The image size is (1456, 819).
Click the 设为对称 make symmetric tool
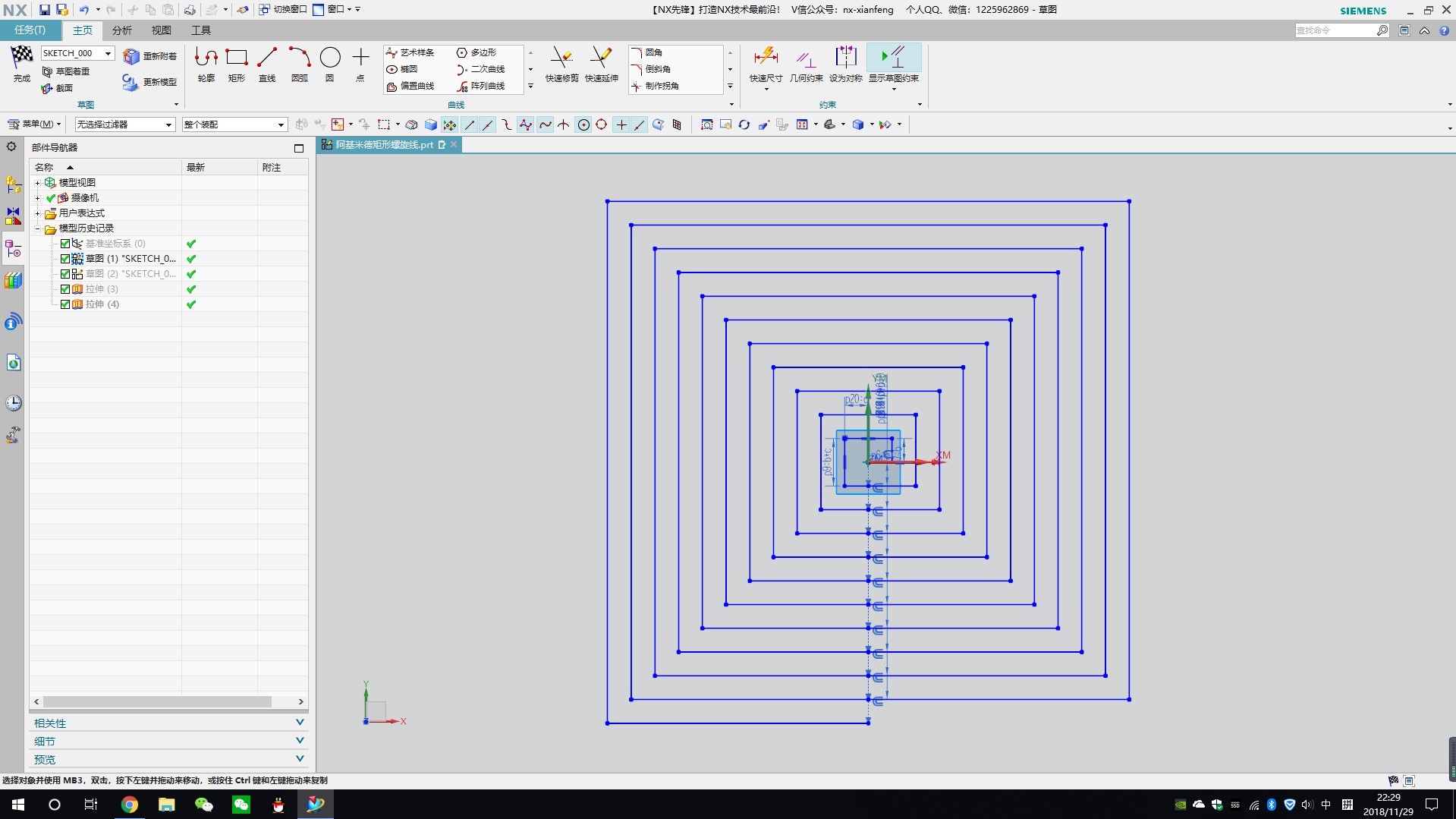845,65
